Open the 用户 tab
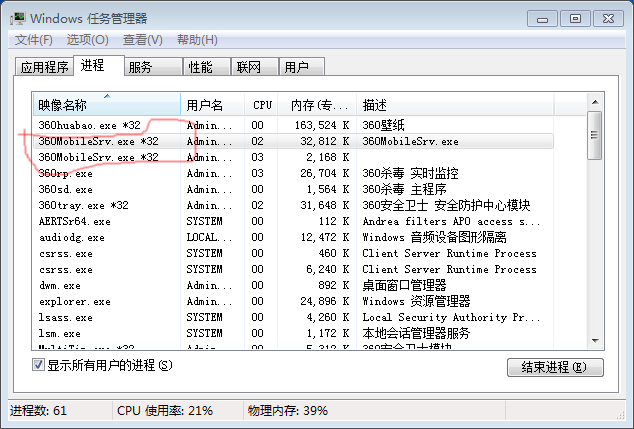The height and width of the screenshot is (429, 634). [302, 67]
